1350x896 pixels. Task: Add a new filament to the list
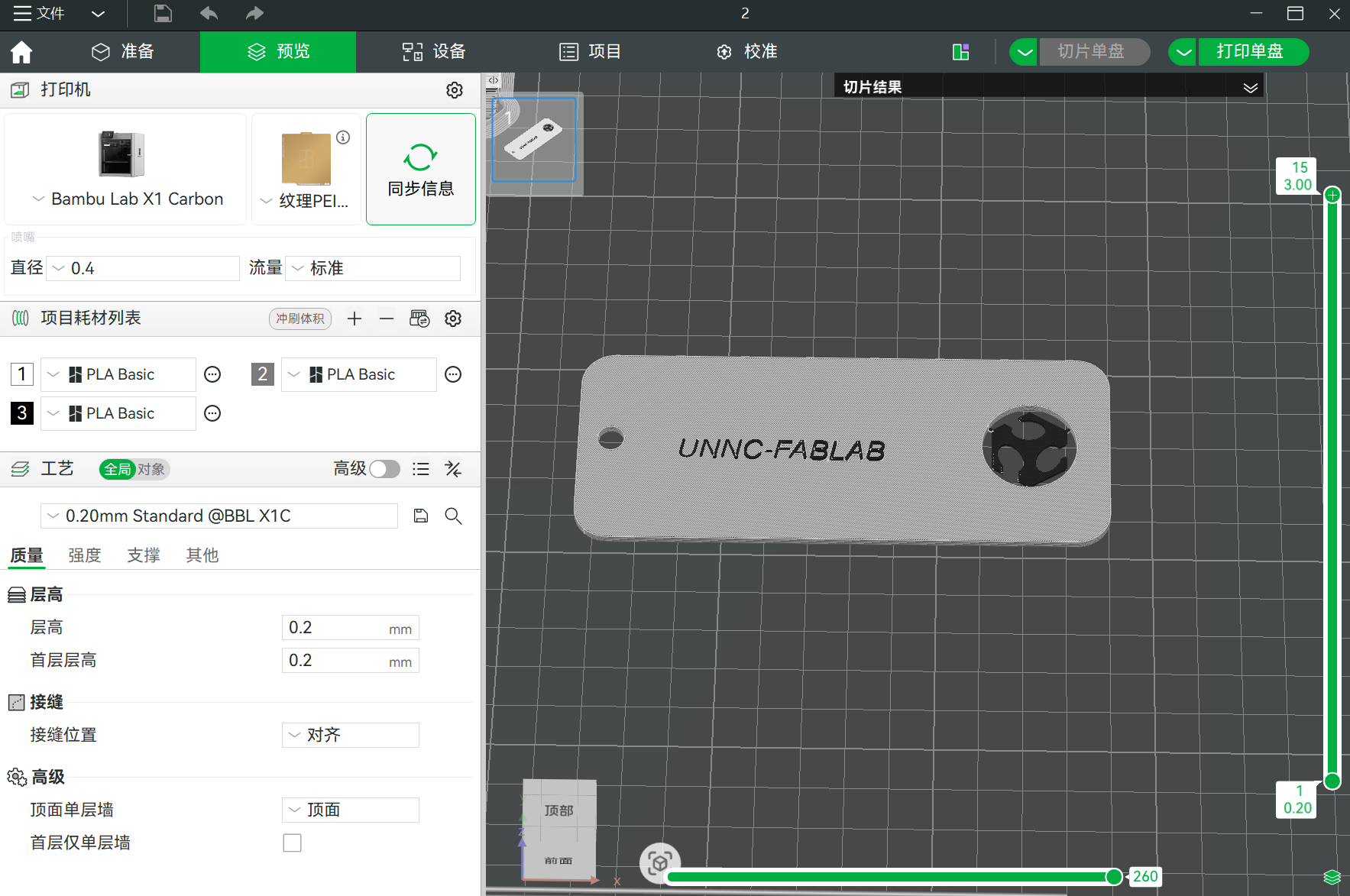pos(354,319)
